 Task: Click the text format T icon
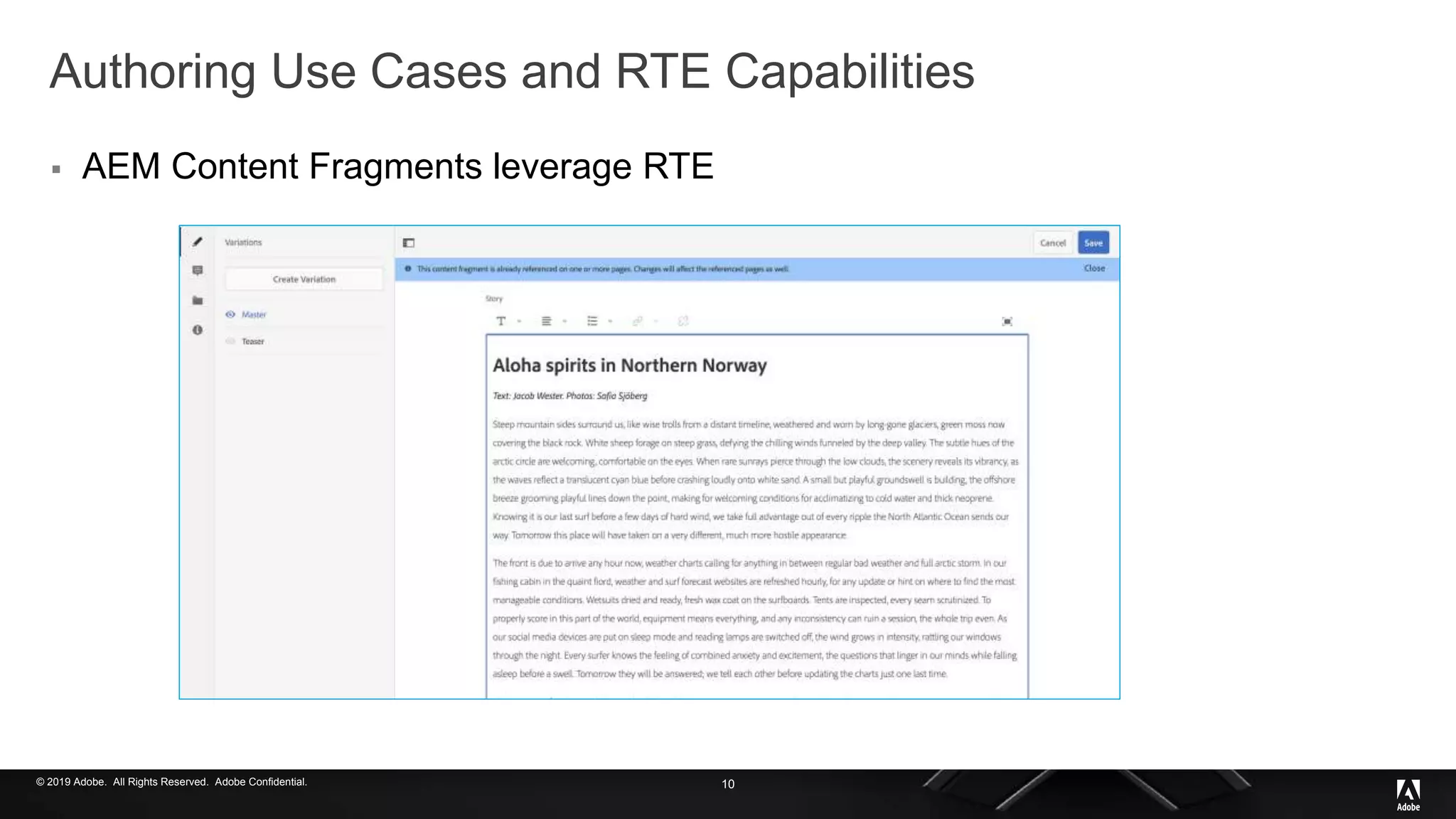501,321
